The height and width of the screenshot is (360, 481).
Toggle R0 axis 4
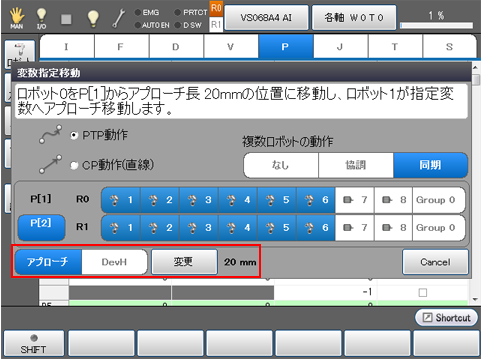coord(238,200)
